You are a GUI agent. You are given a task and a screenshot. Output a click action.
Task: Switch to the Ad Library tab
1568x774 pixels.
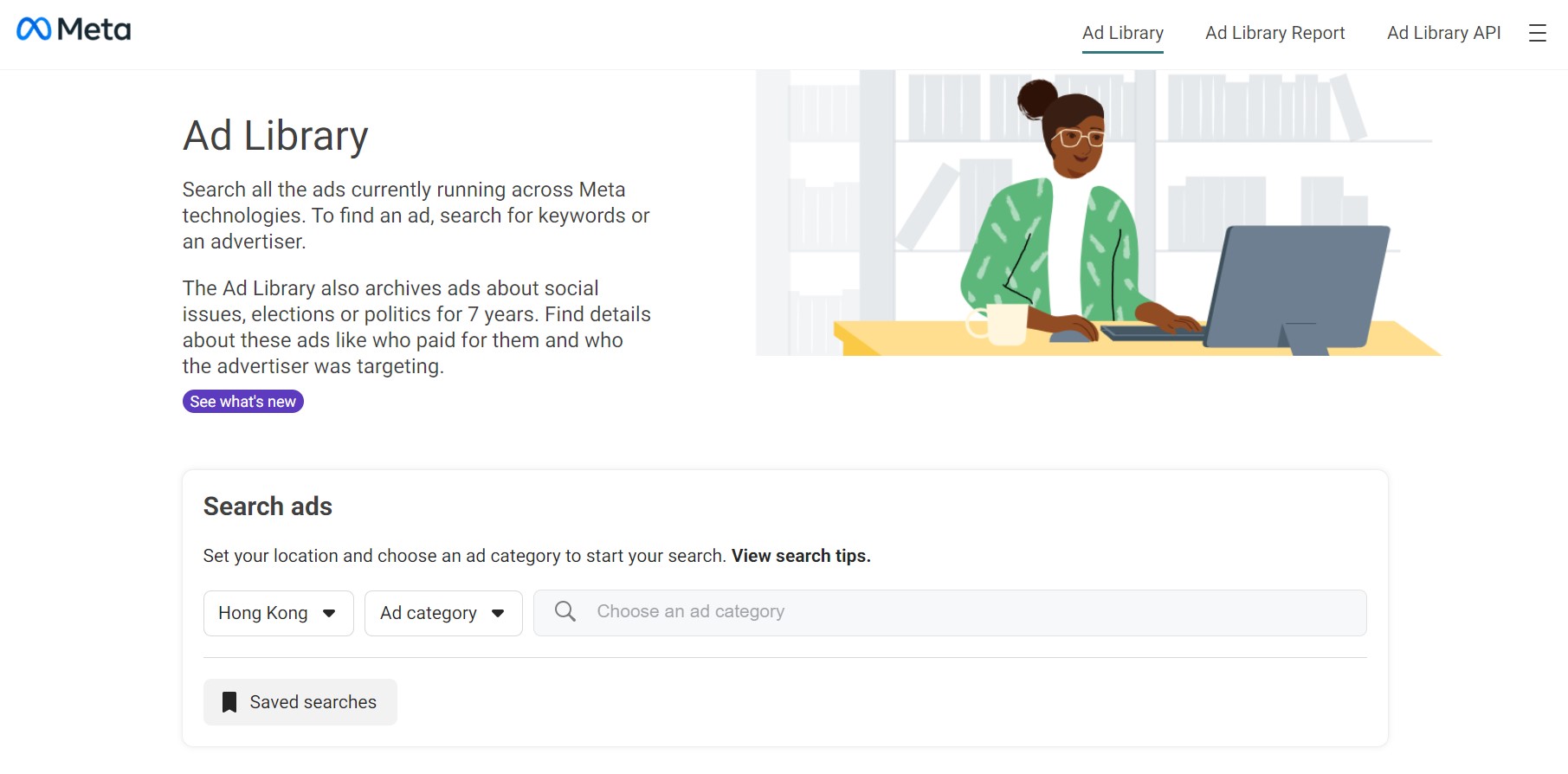(x=1122, y=33)
